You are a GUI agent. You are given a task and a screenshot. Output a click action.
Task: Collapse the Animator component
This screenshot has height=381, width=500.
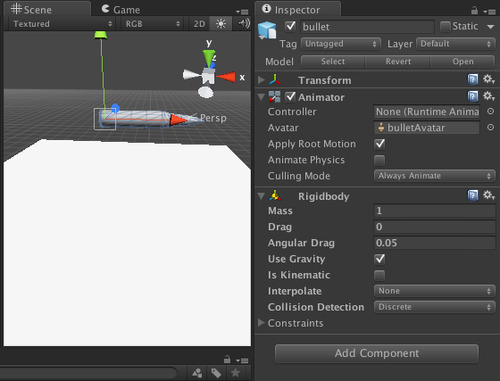[x=261, y=97]
